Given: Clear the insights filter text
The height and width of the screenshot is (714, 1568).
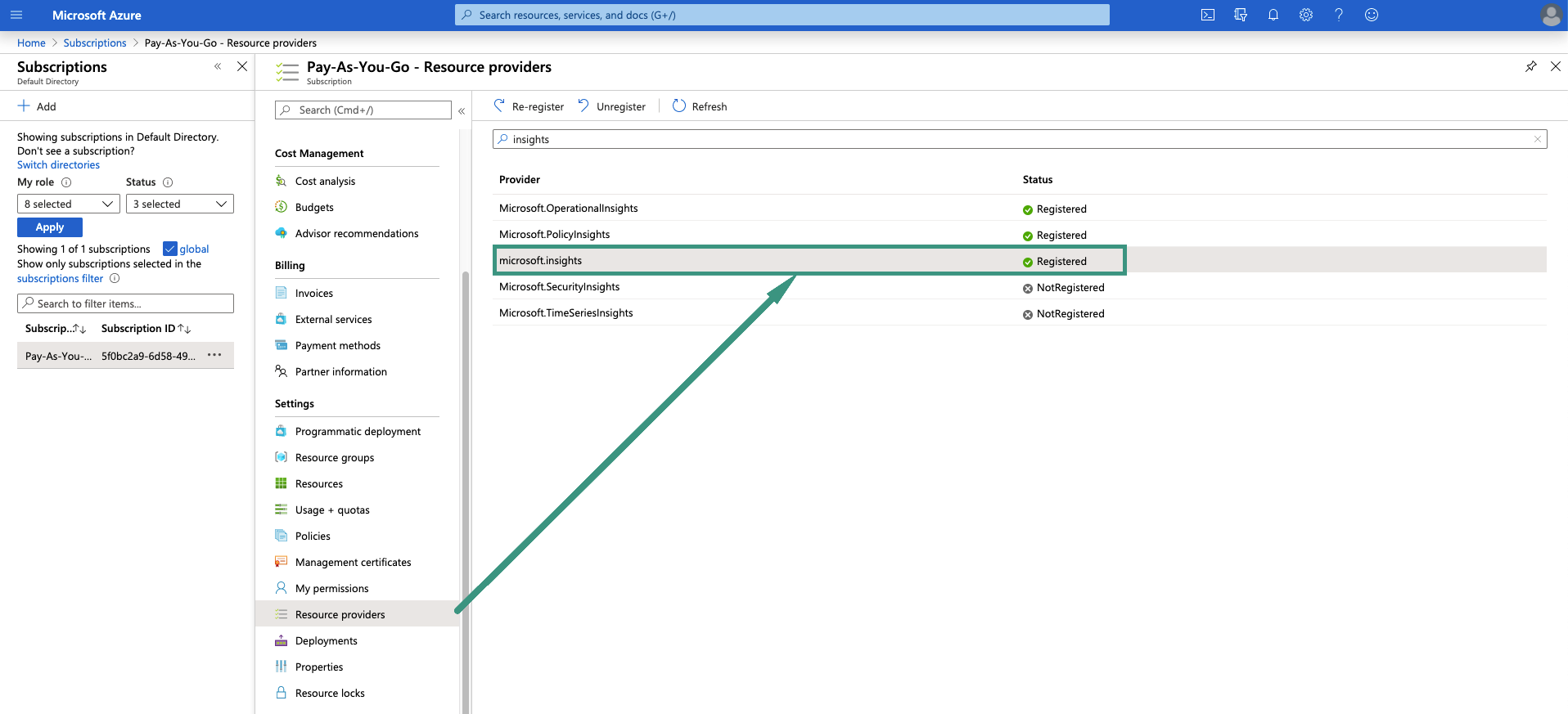Looking at the screenshot, I should tap(1538, 139).
